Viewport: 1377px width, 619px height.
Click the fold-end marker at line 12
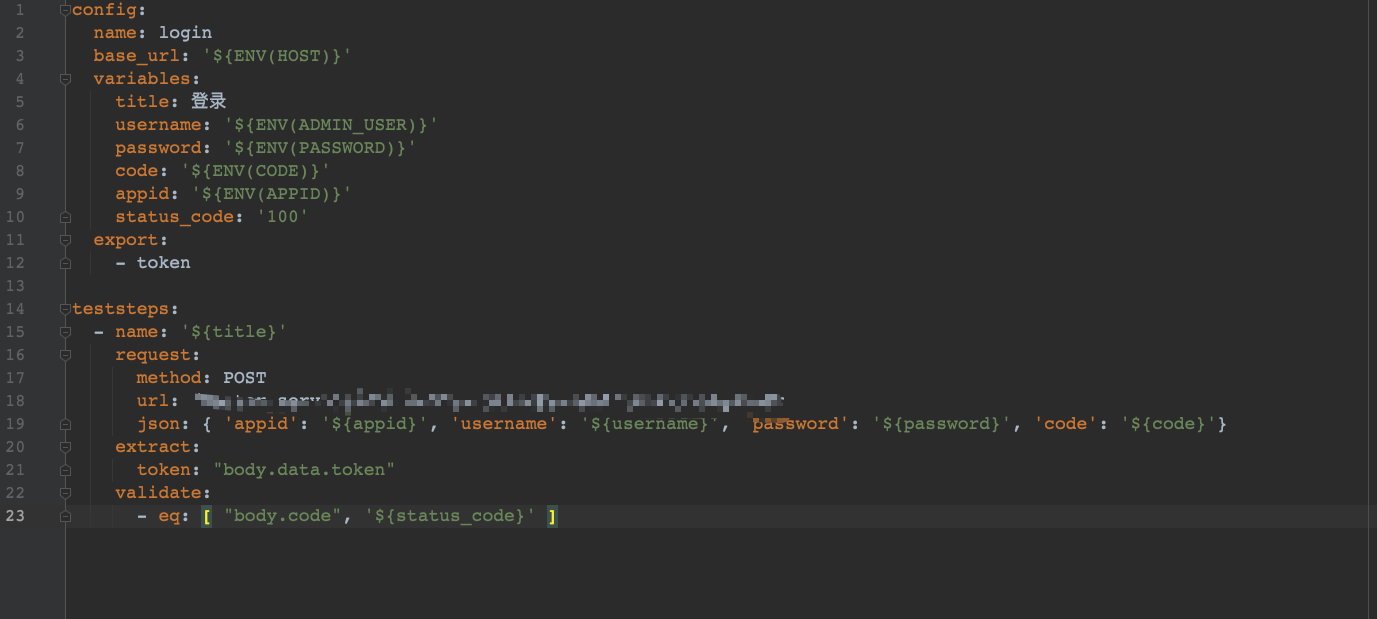click(65, 262)
